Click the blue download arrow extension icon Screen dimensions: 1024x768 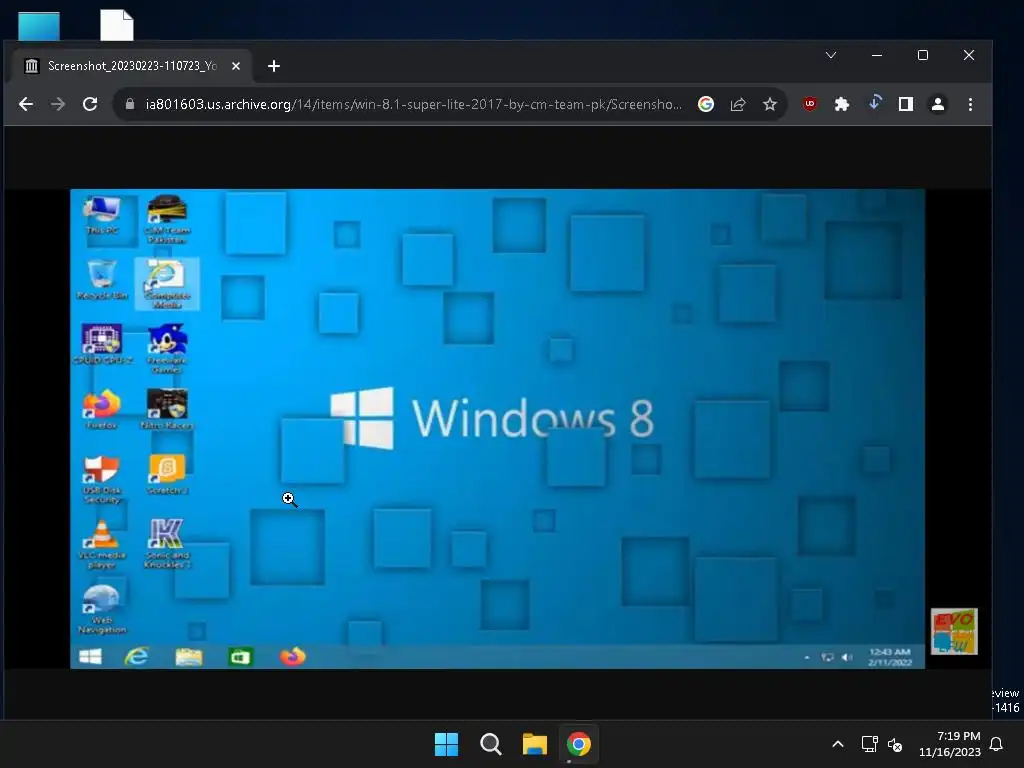coord(874,103)
